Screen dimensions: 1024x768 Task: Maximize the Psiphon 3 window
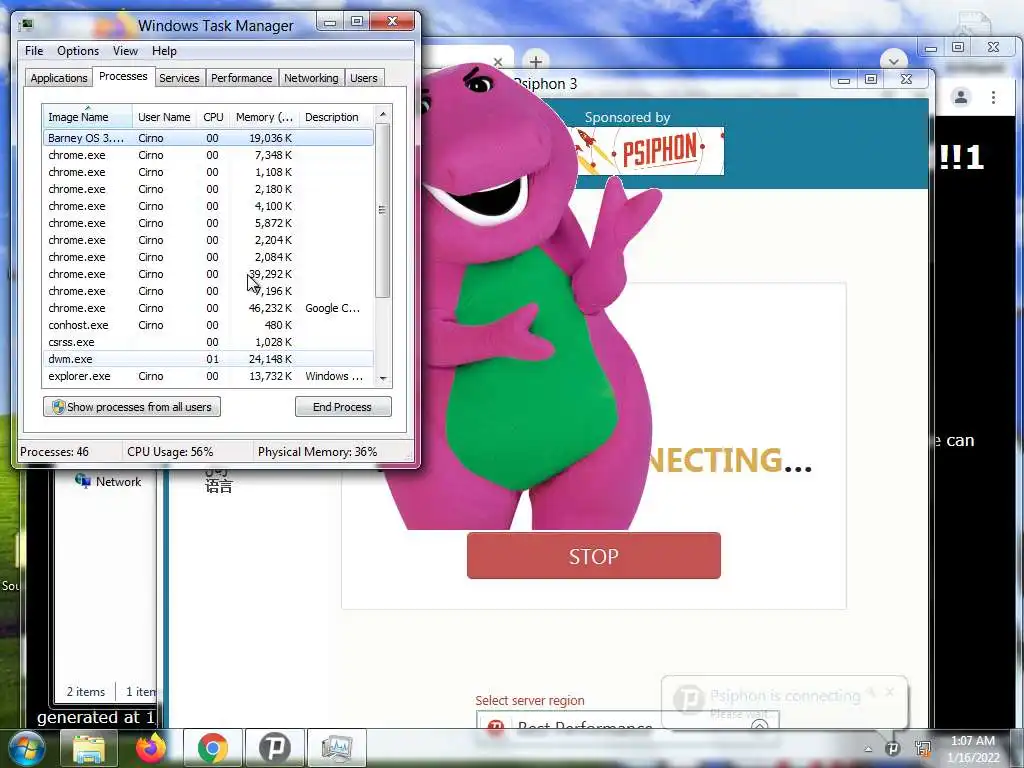point(871,79)
